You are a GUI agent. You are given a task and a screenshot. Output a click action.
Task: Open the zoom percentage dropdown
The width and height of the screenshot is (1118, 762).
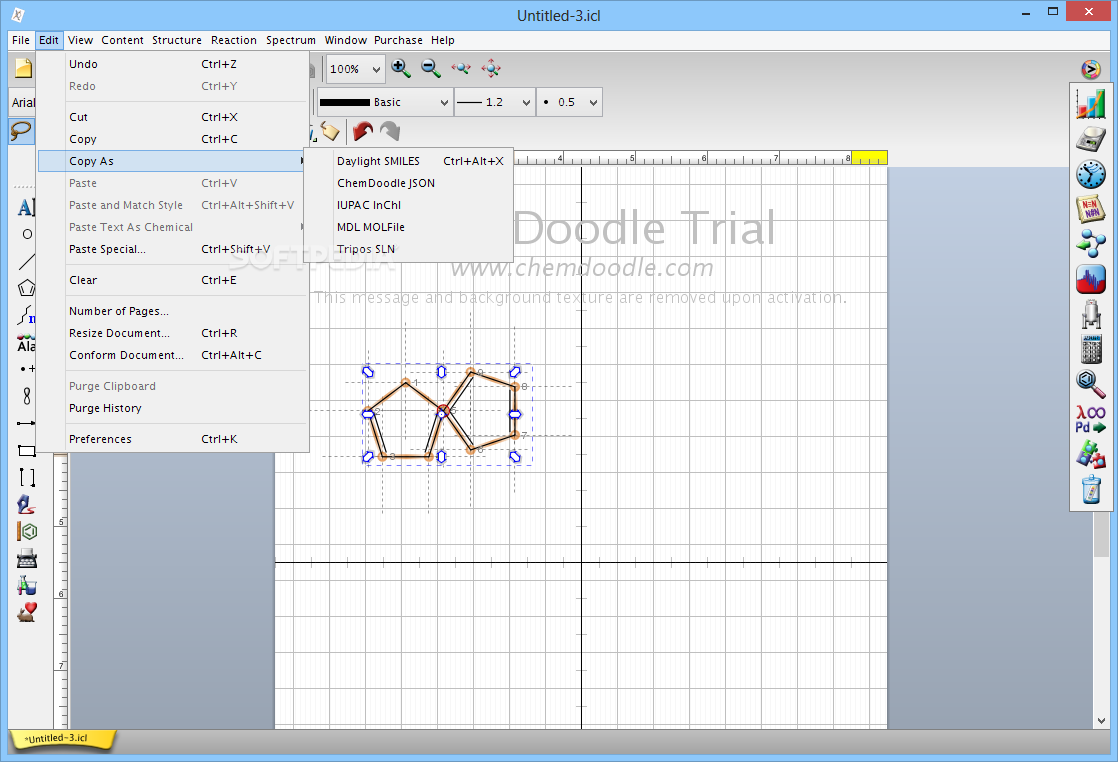(355, 69)
